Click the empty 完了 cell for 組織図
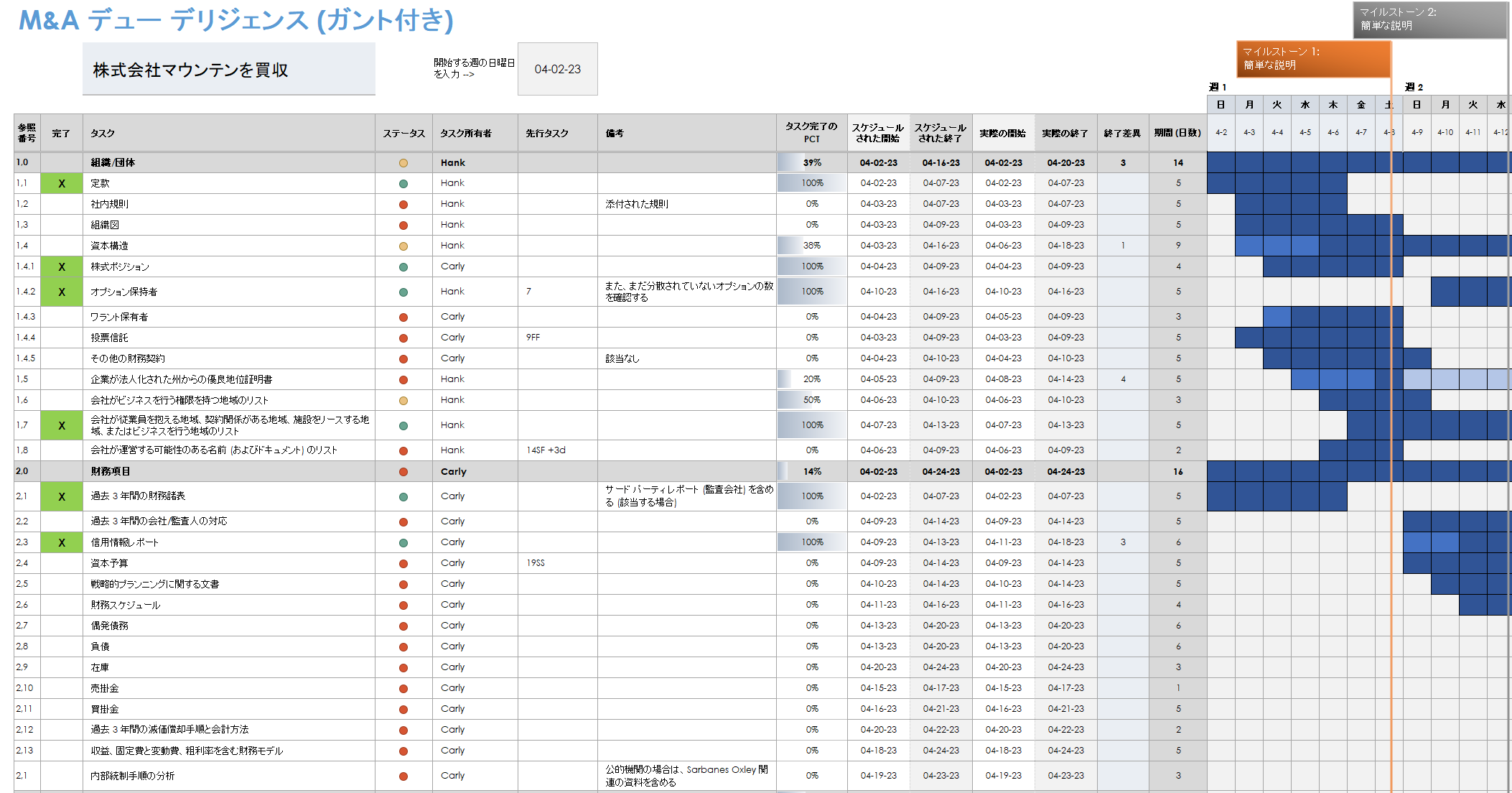The width and height of the screenshot is (1512, 793). click(62, 225)
